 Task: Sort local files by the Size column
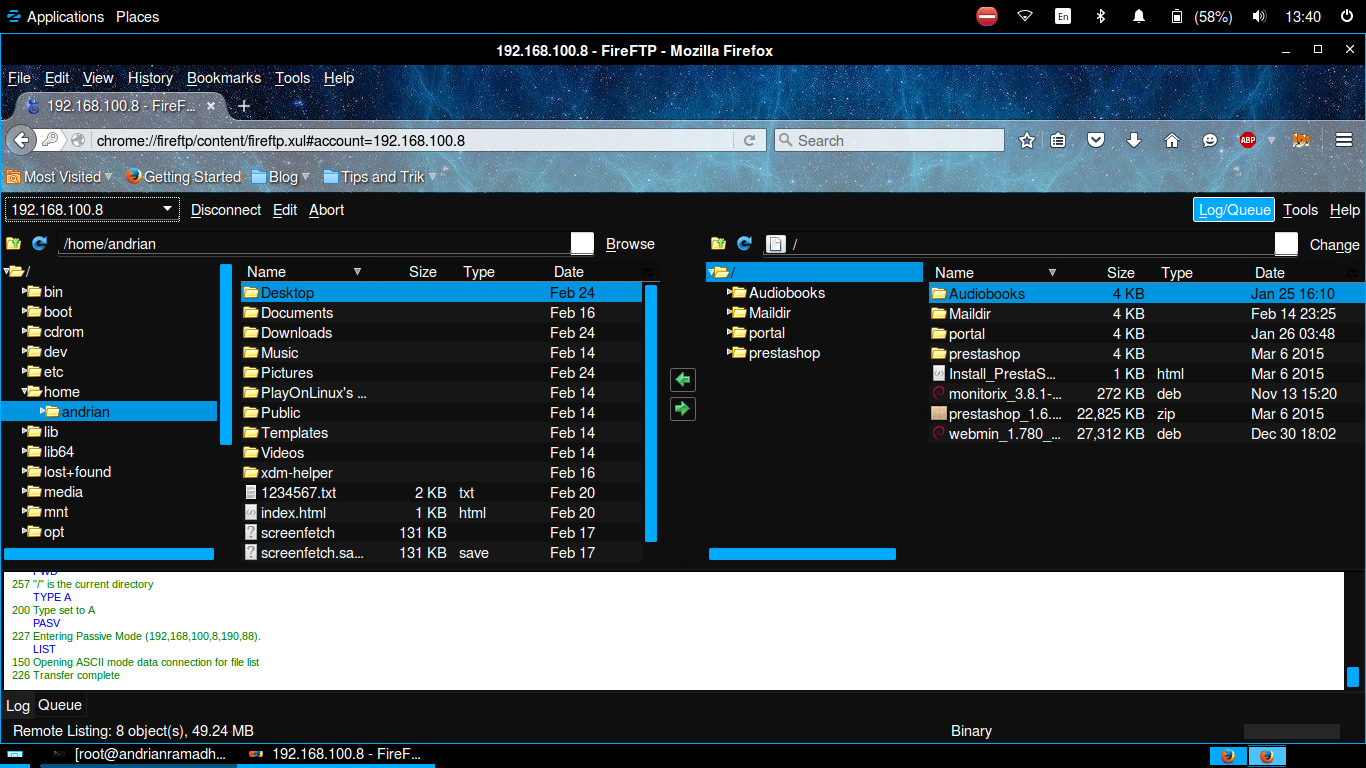[422, 272]
